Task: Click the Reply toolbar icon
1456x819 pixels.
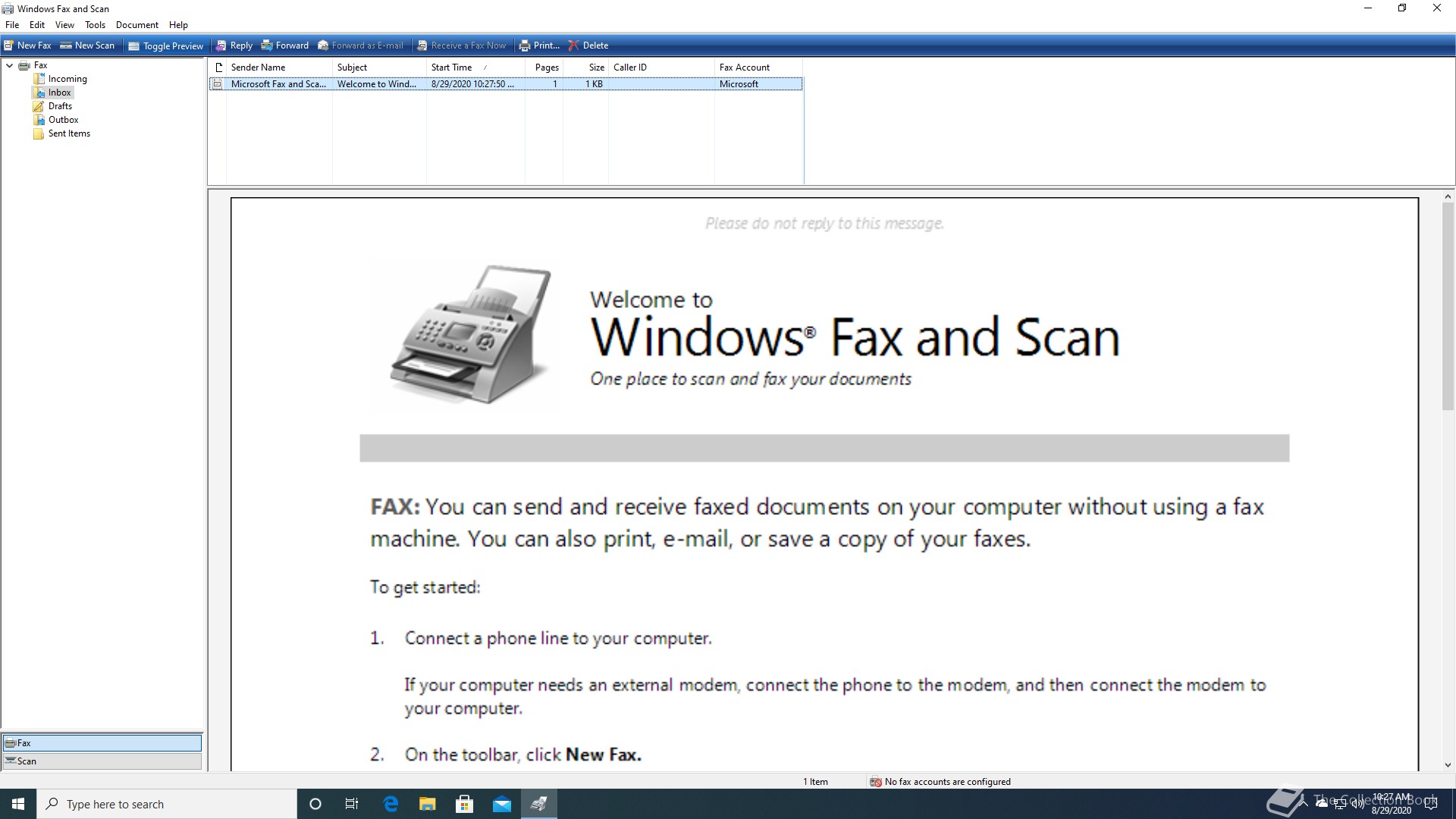Action: [221, 45]
